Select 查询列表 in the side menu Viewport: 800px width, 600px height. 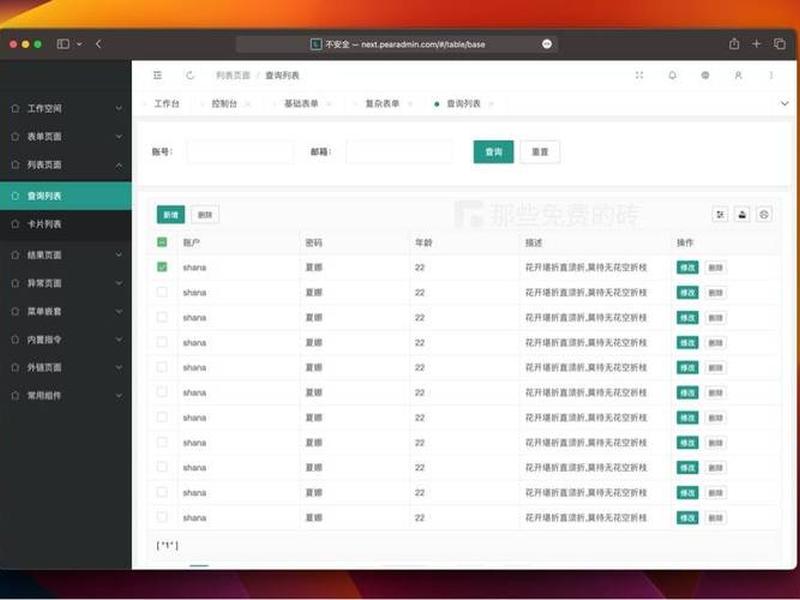(66, 196)
